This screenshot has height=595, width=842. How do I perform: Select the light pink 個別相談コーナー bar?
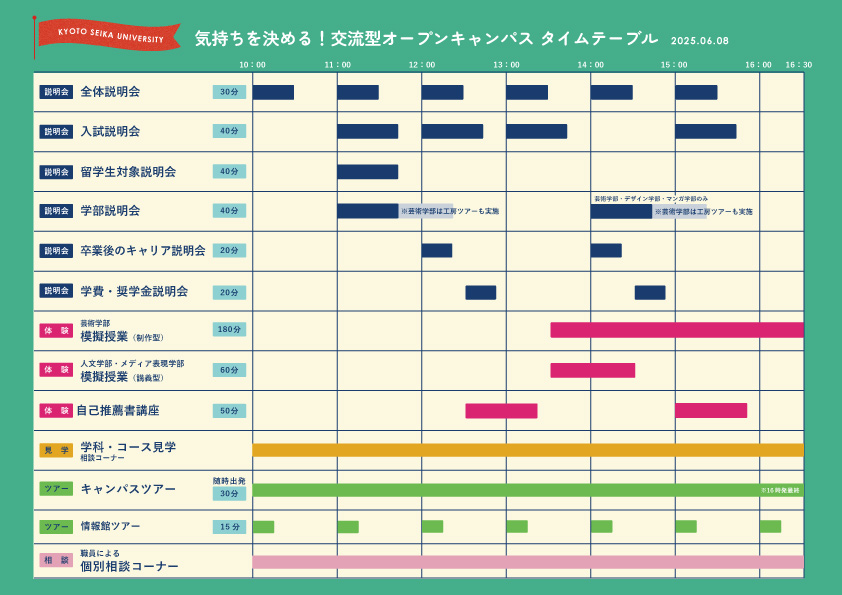(528, 562)
